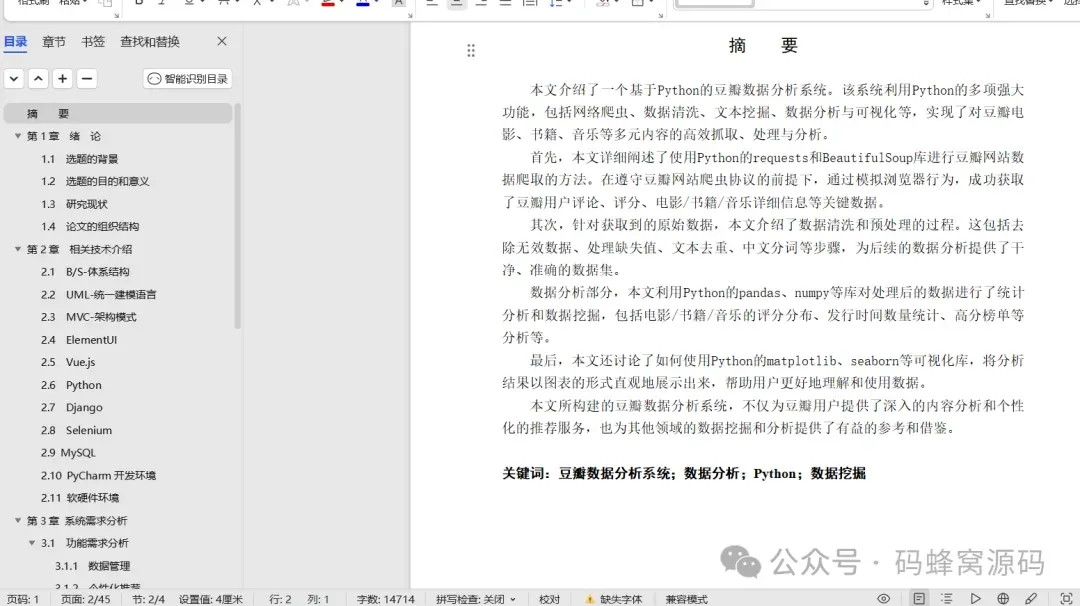The image size is (1080, 606).
Task: Select 3.1 功能需求分析 heading text
Action: (x=85, y=543)
